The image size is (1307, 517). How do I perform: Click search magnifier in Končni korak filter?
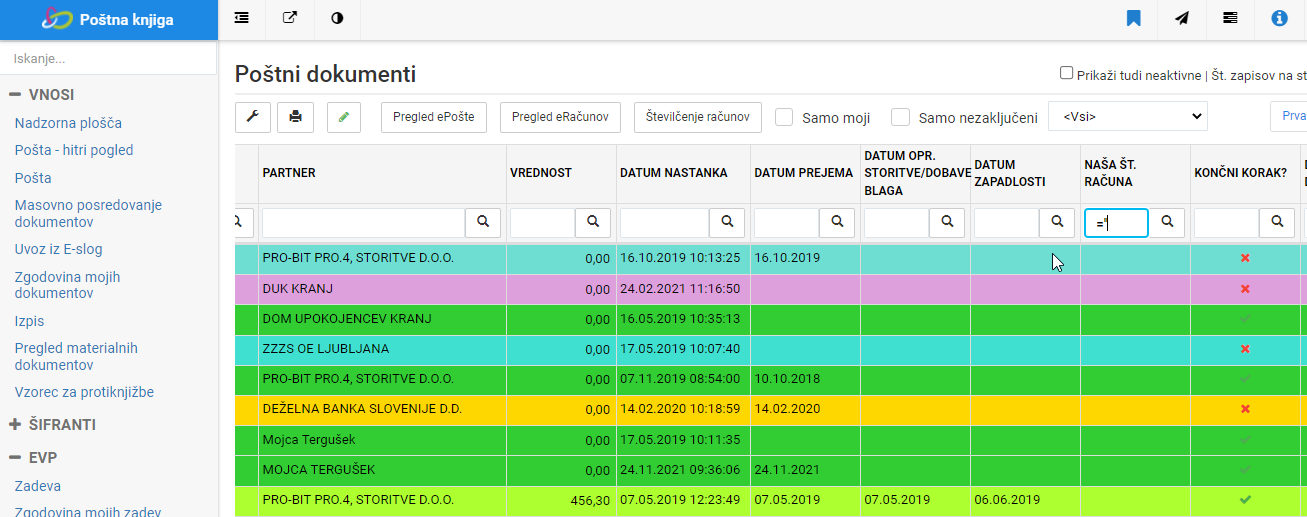click(x=1277, y=222)
